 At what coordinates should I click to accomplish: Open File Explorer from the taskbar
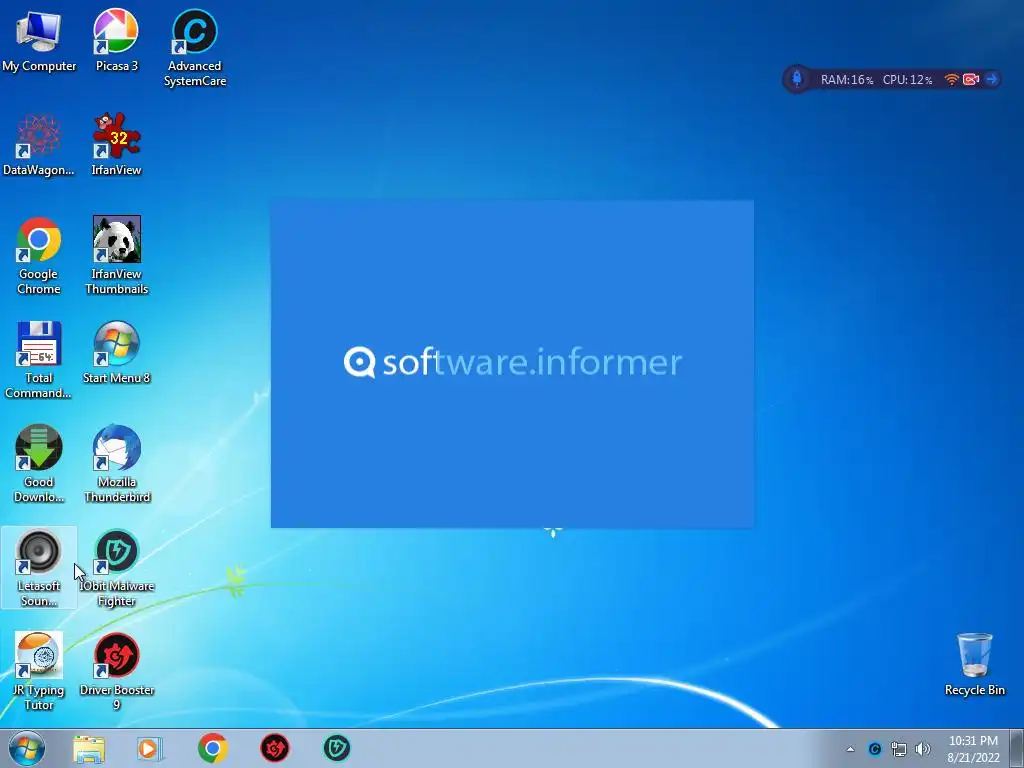click(89, 748)
